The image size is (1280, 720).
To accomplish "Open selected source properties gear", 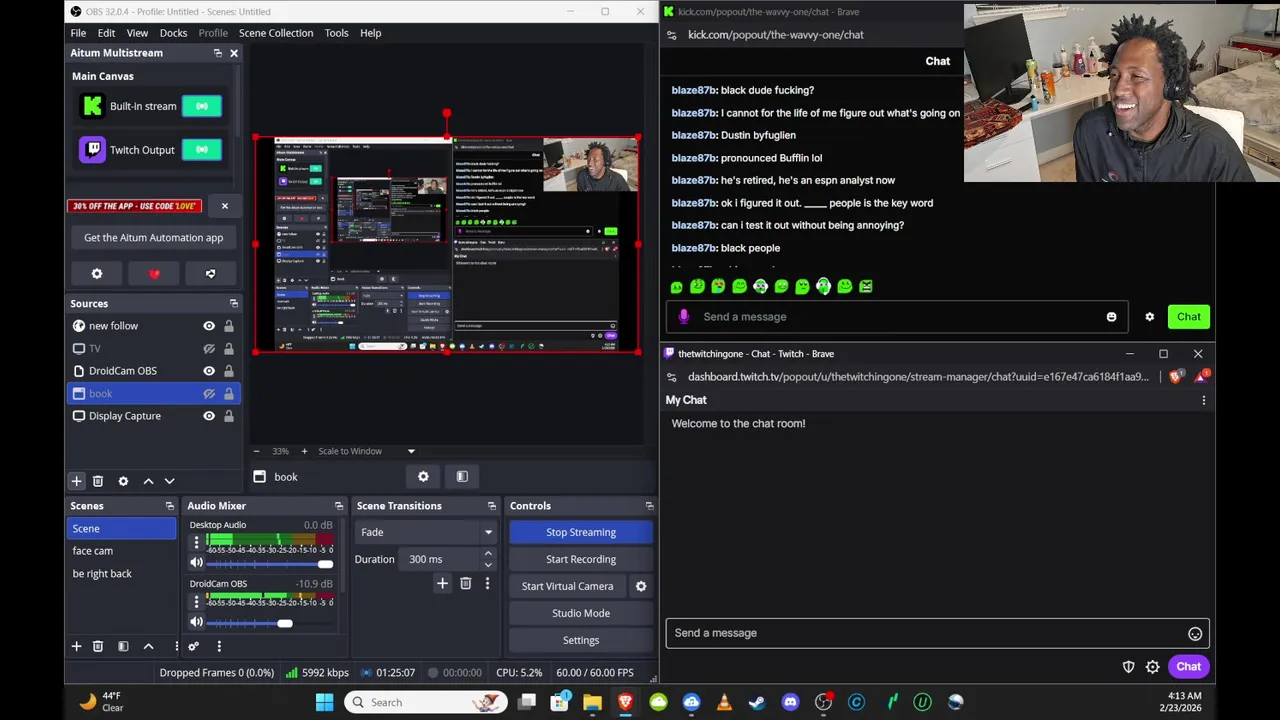I will pyautogui.click(x=123, y=481).
